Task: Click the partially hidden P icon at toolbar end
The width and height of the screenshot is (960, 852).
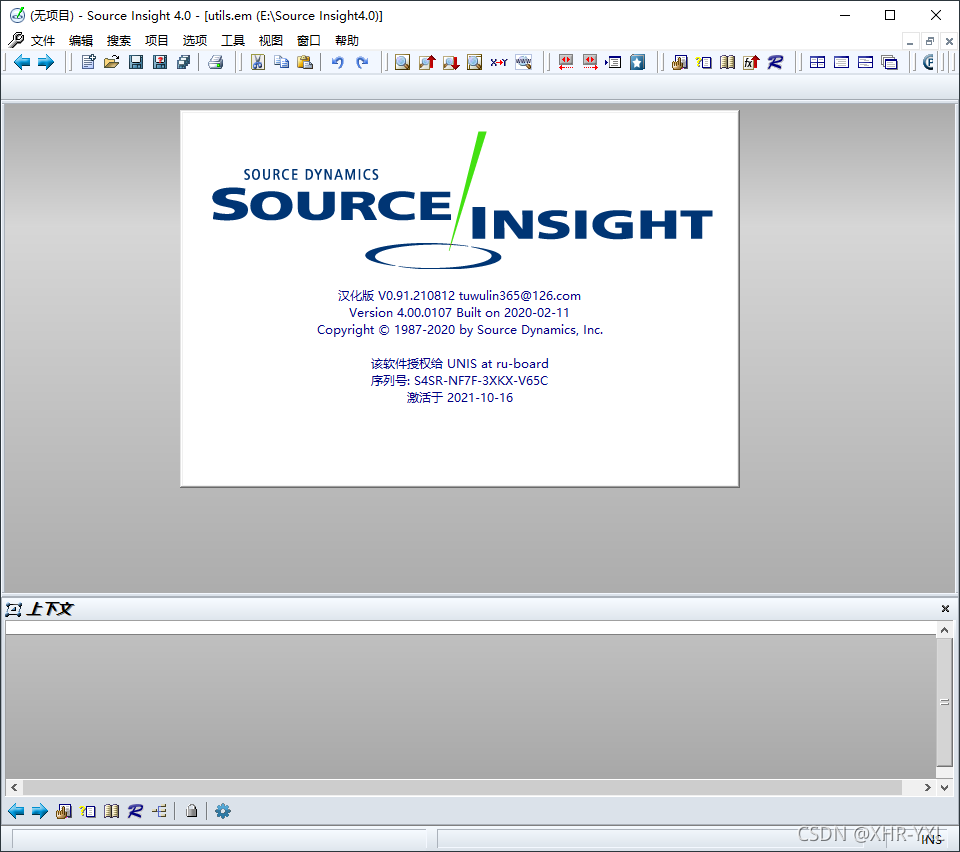Action: click(928, 62)
